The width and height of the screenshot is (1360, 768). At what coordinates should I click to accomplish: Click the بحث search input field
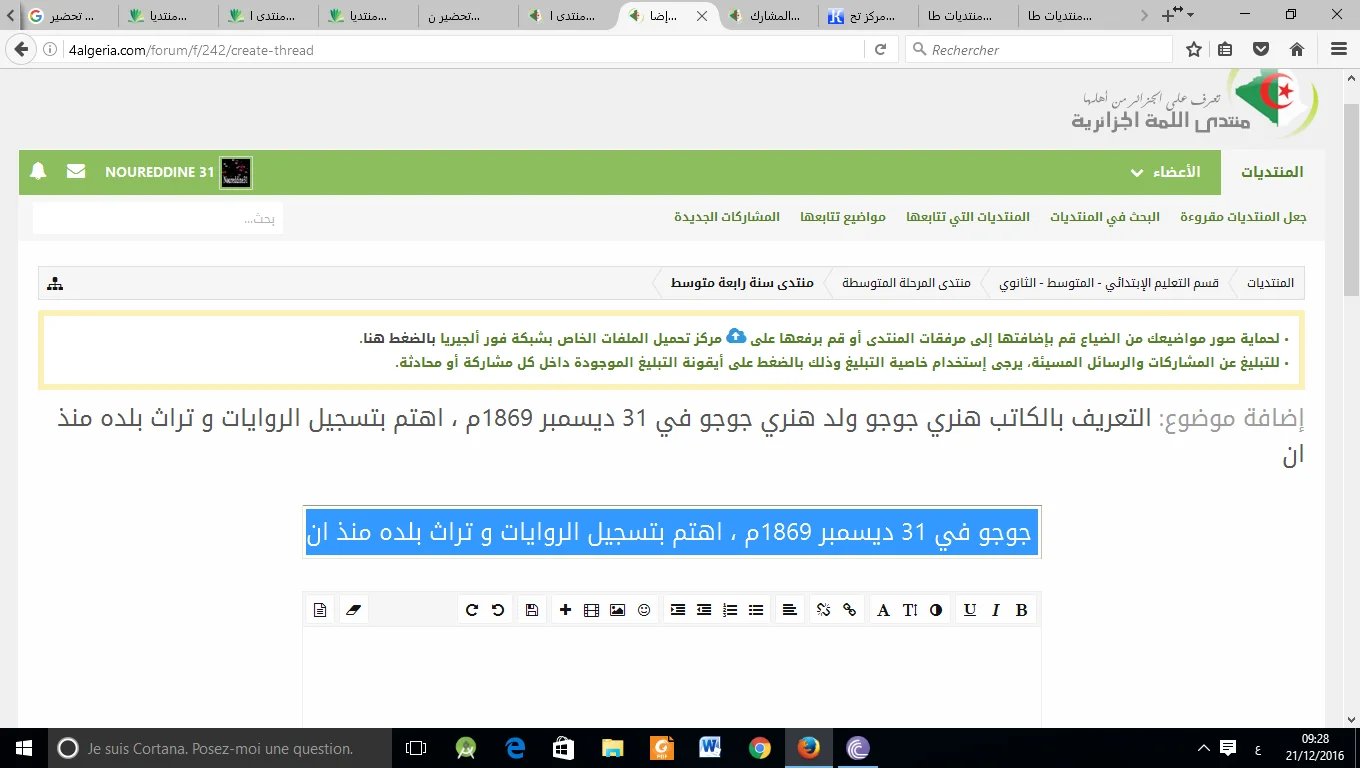158,218
